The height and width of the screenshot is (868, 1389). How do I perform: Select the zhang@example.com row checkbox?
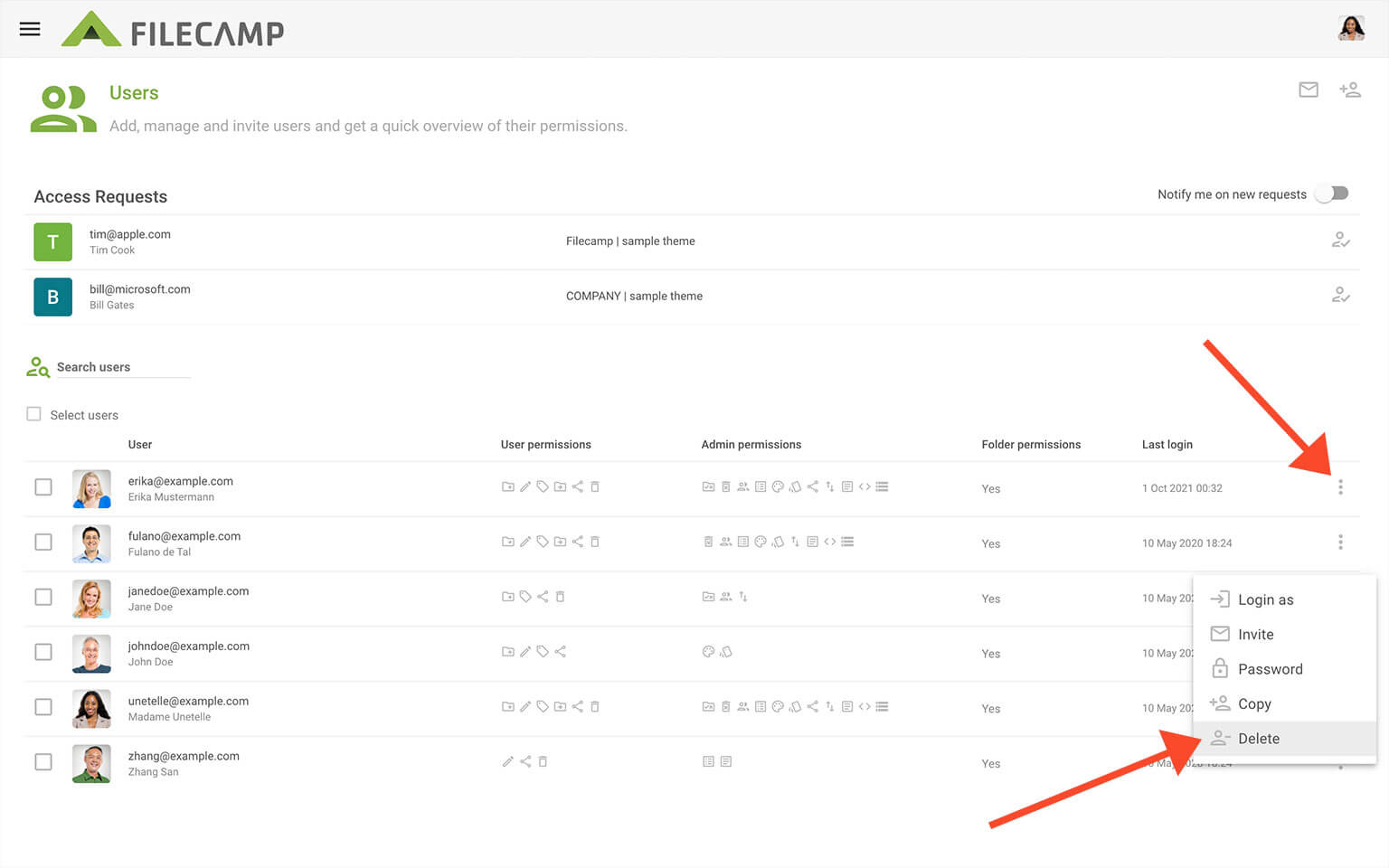pyautogui.click(x=43, y=762)
